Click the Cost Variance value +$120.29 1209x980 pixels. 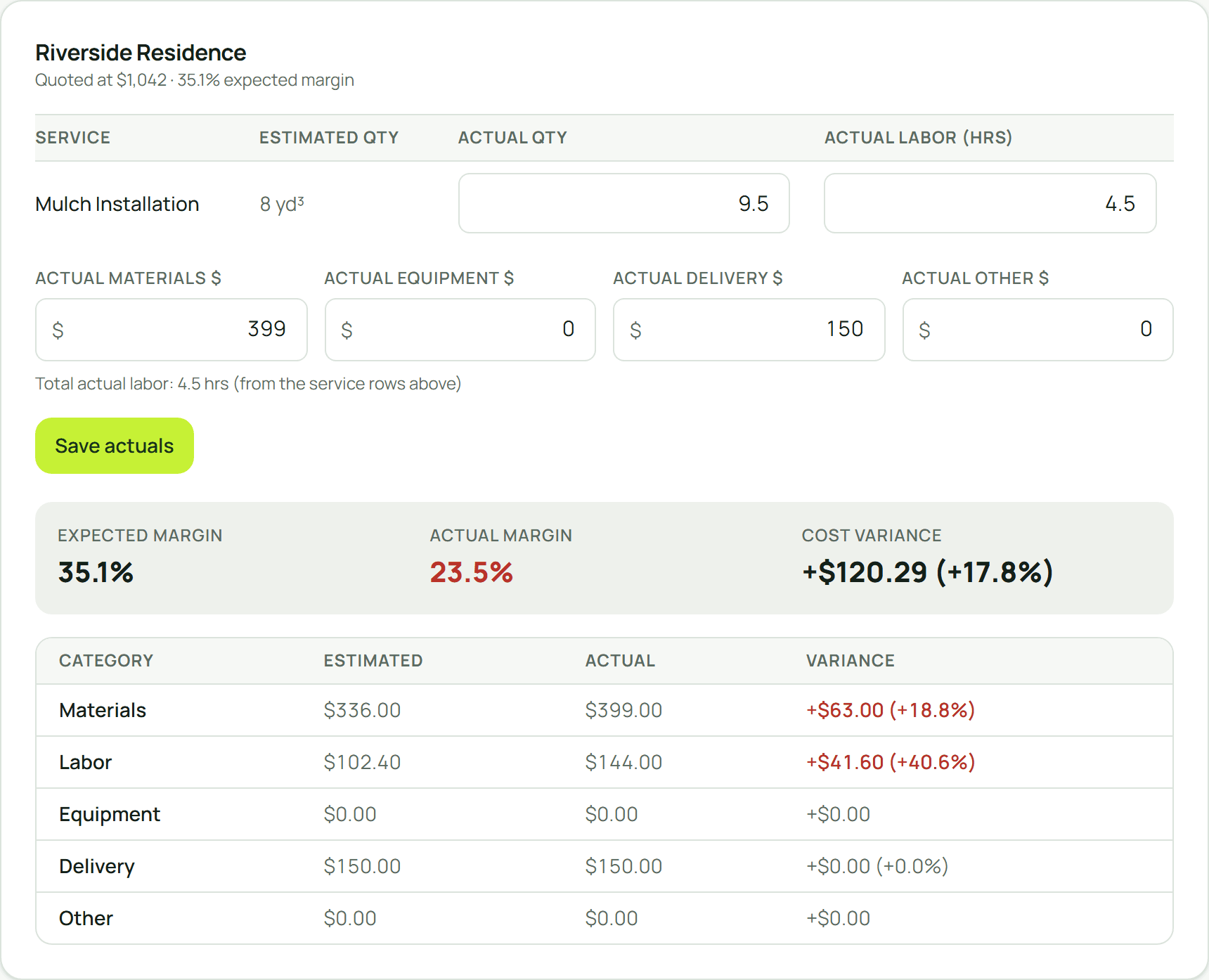click(x=928, y=572)
